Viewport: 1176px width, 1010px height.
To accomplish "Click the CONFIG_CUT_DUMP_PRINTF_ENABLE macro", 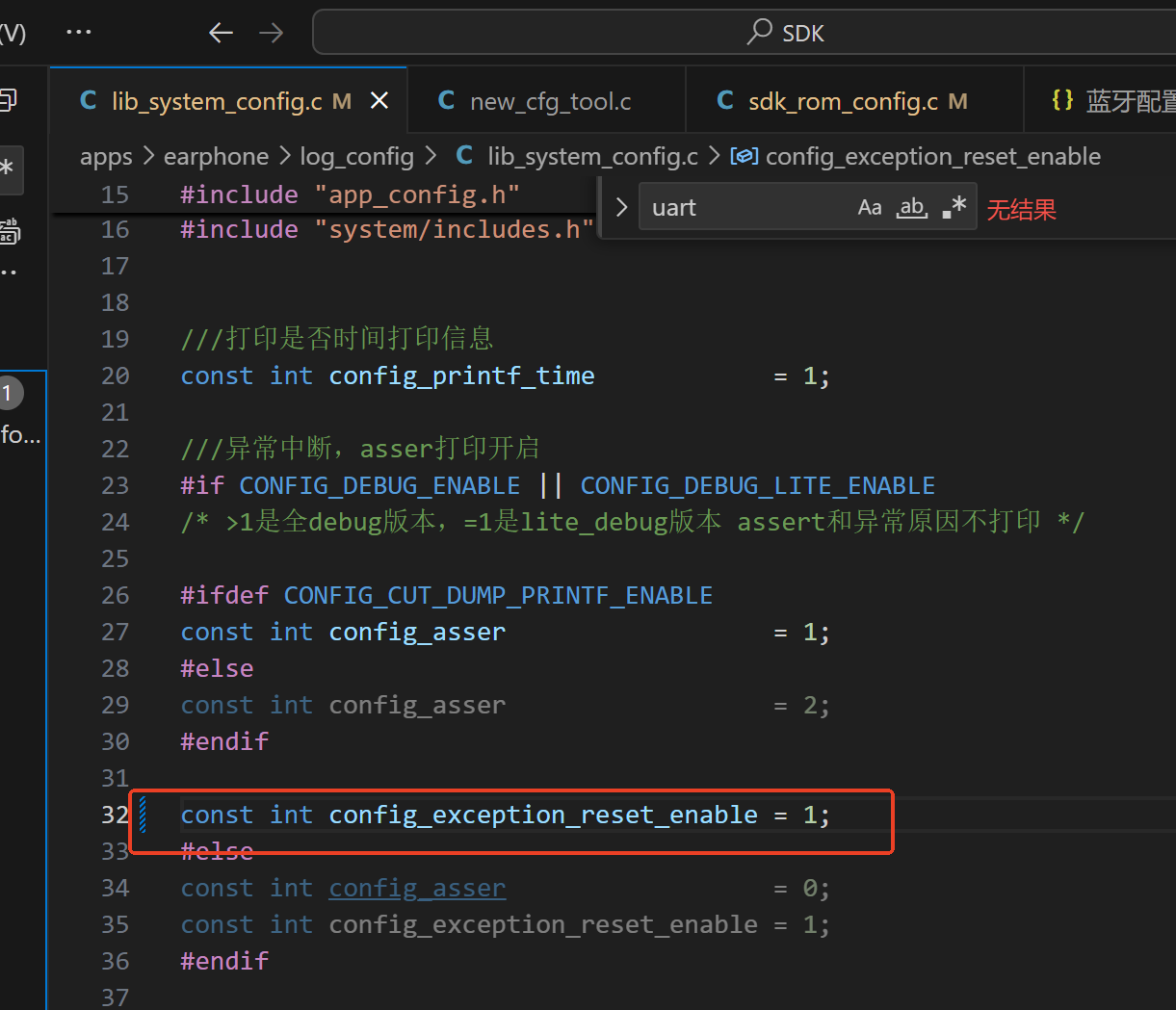I will [499, 595].
